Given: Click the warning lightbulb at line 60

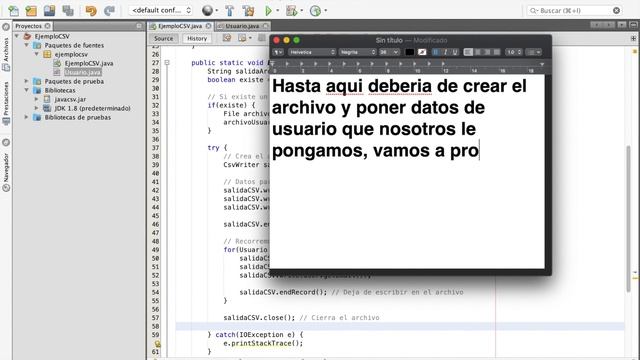Looking at the screenshot, I should 158,344.
